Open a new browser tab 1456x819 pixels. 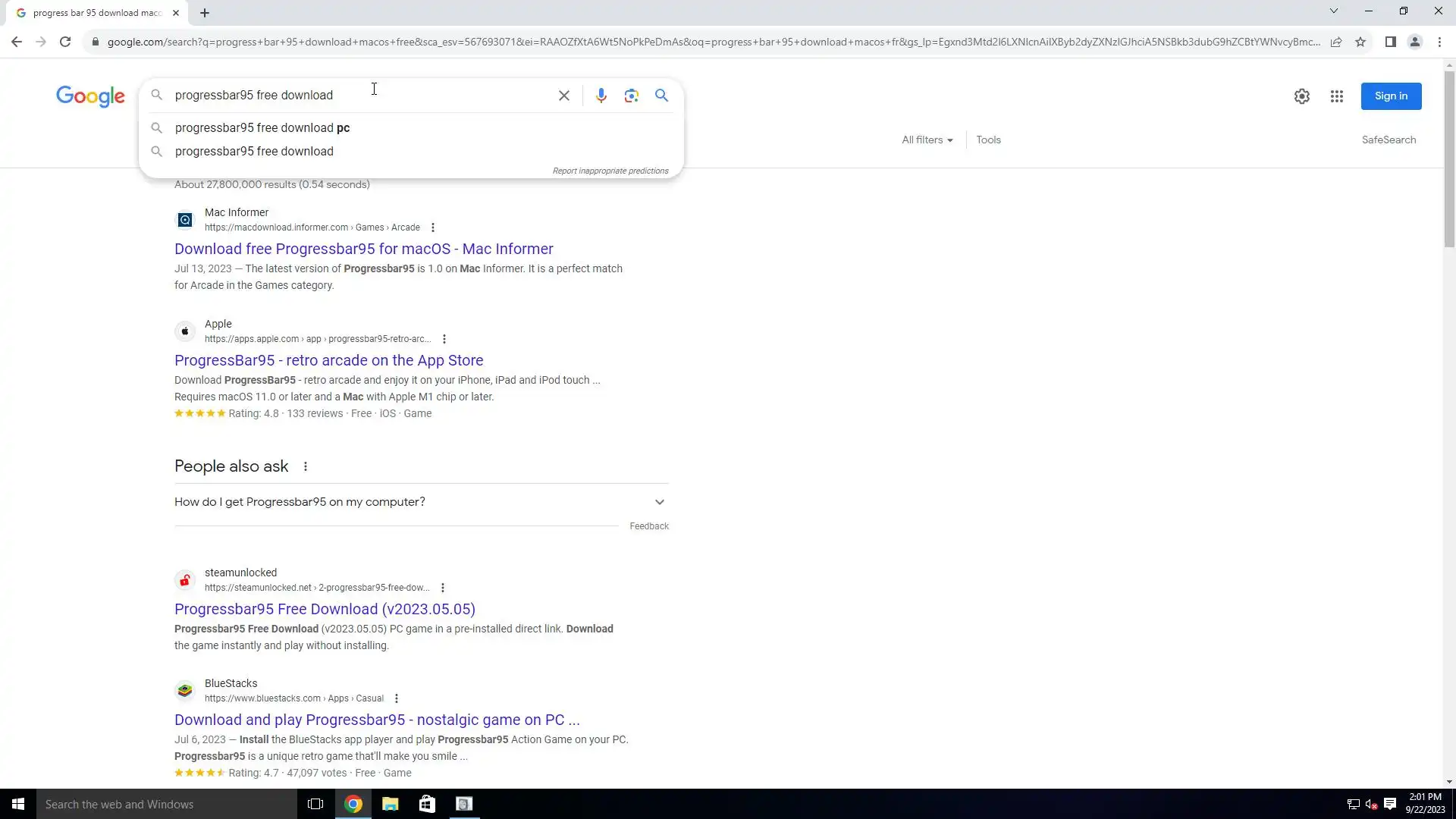205,13
